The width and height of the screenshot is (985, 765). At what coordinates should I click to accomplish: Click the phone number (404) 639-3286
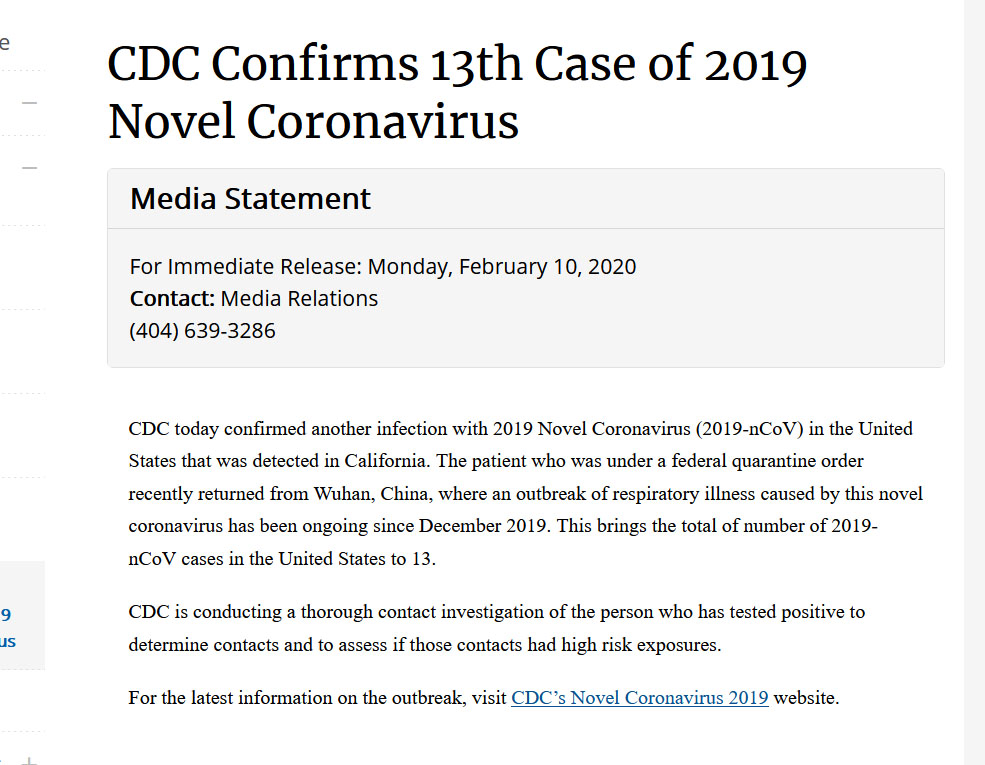coord(202,330)
